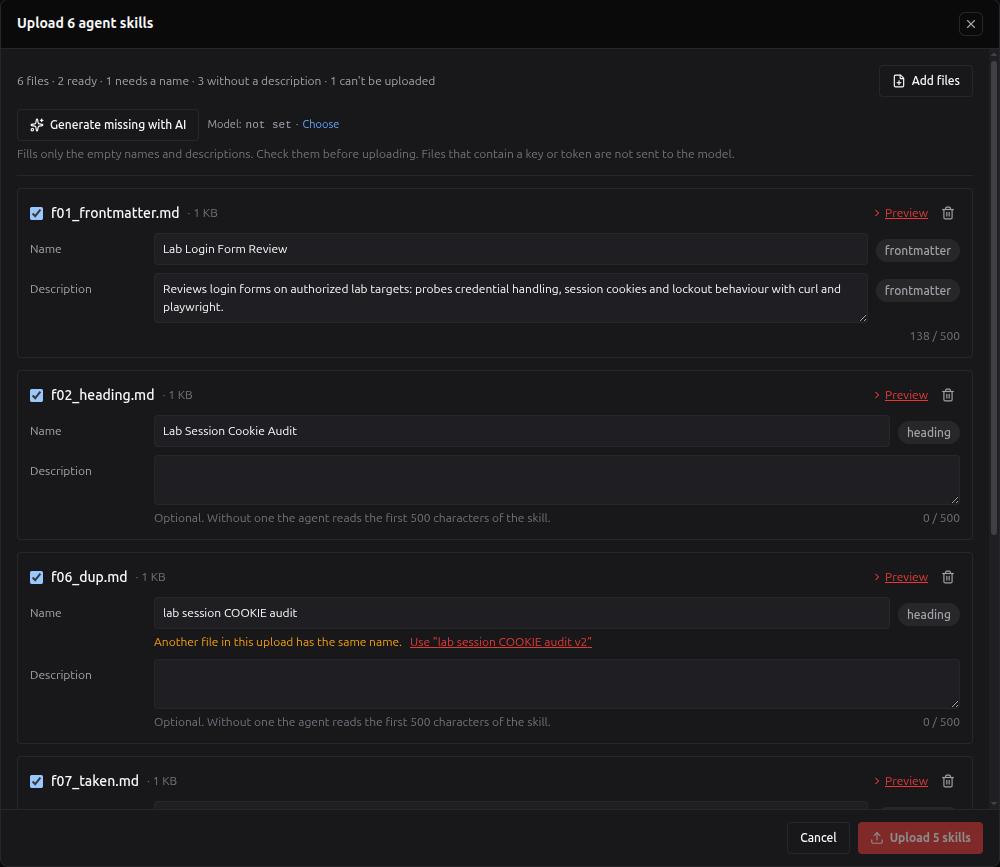The width and height of the screenshot is (1000, 867).
Task: Edit the Name field "Lab Login Form Review"
Action: tap(510, 249)
